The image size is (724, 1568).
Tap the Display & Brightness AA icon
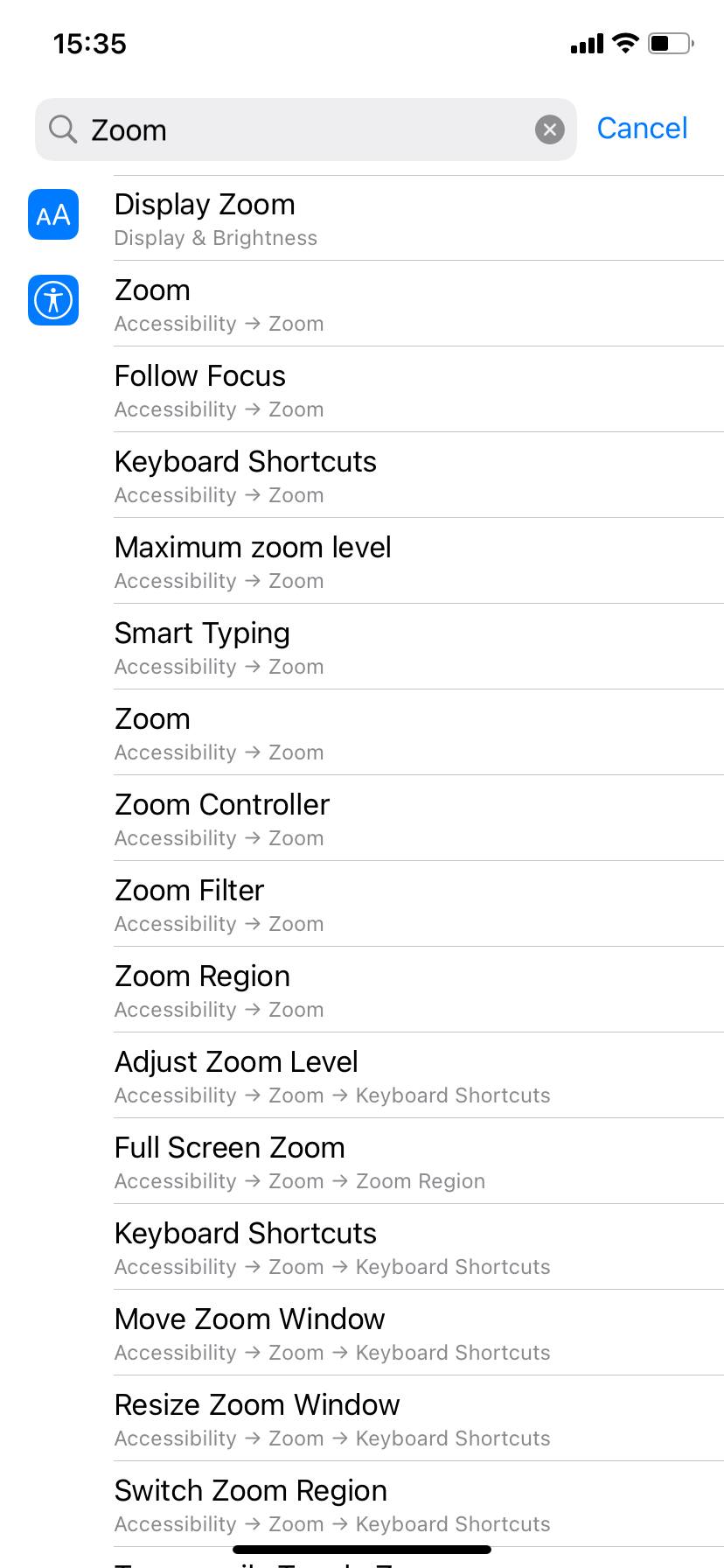pyautogui.click(x=53, y=214)
